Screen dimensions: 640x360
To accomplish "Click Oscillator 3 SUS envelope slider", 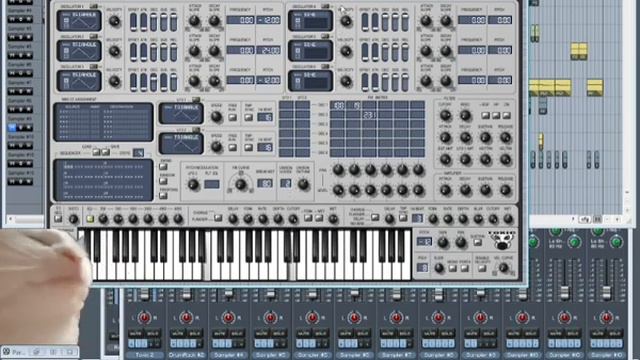I will coord(164,82).
